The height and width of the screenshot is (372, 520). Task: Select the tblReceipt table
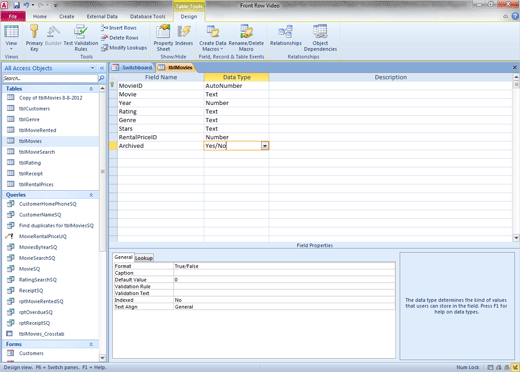click(x=31, y=174)
